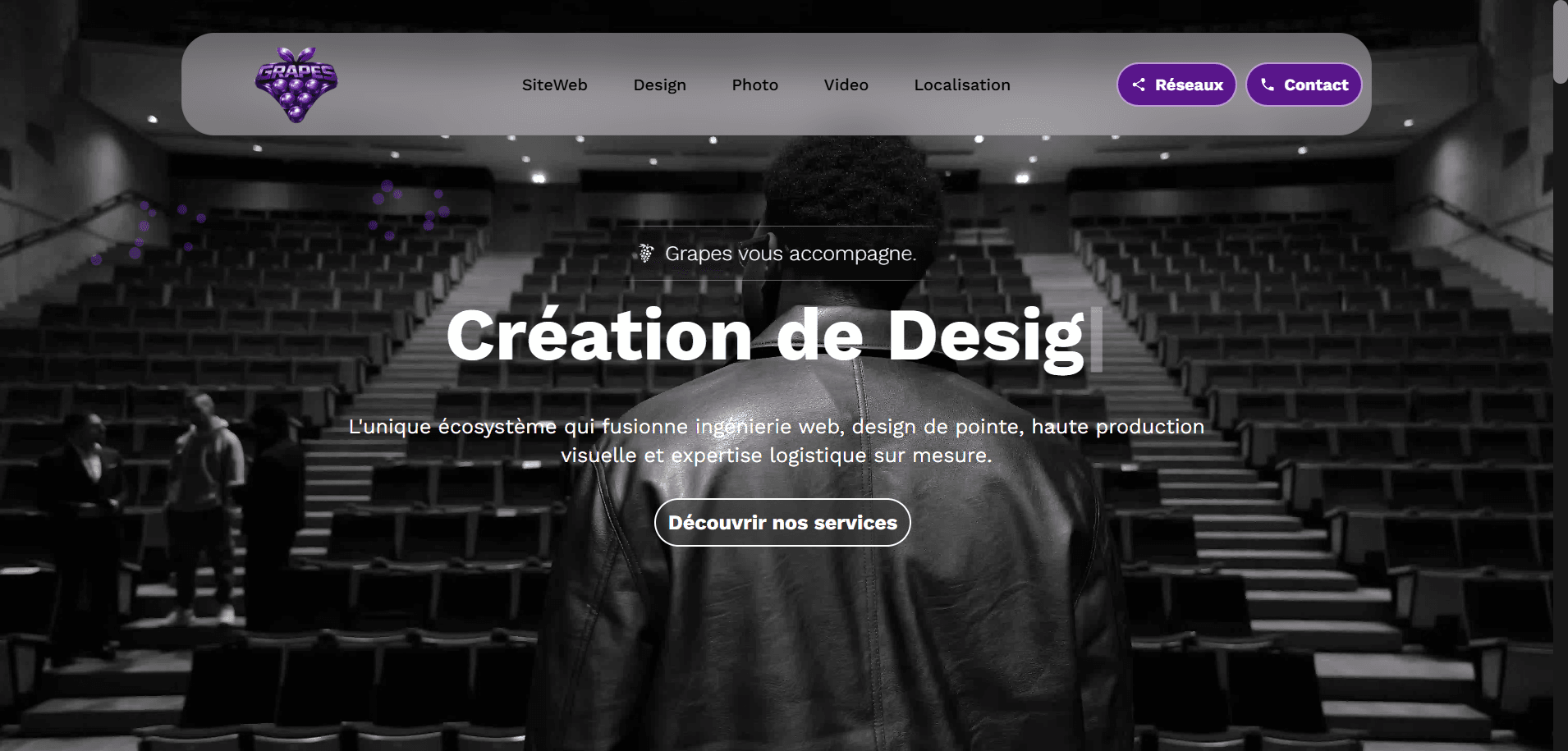This screenshot has height=751, width=1568.
Task: Click the phone icon inside Contact button
Action: [1268, 85]
